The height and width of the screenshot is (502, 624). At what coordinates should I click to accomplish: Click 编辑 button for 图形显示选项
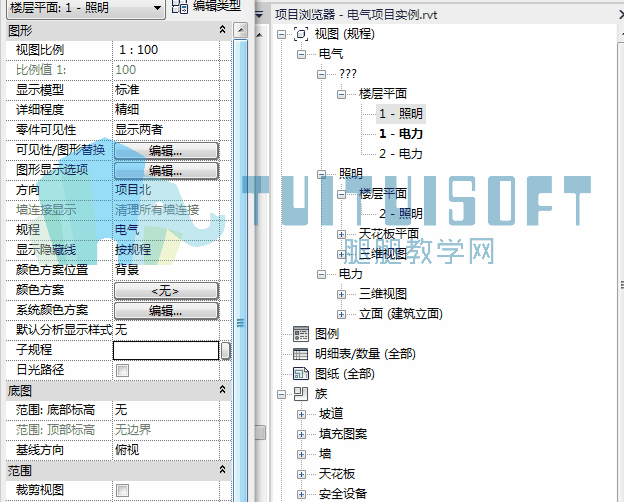(166, 171)
